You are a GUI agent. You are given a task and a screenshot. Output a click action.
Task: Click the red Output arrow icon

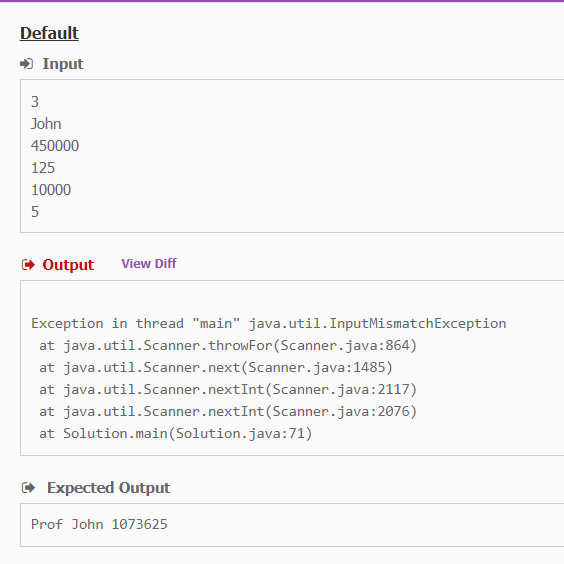28,265
